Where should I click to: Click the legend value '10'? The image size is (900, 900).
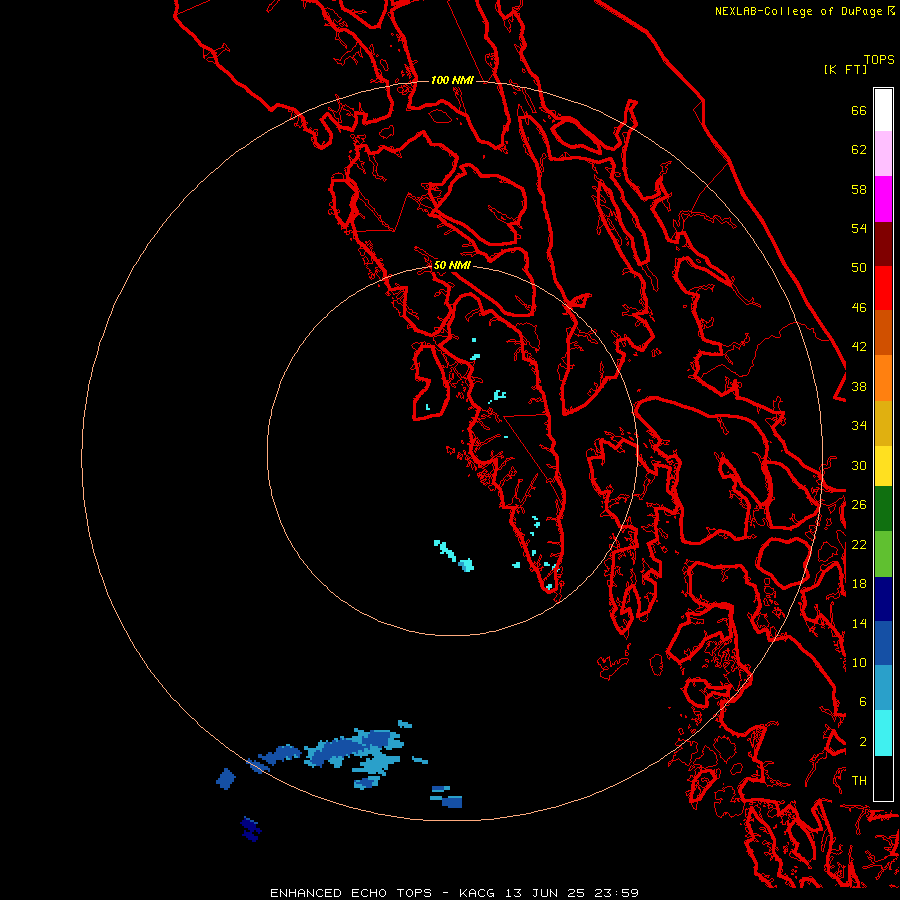[x=859, y=663]
